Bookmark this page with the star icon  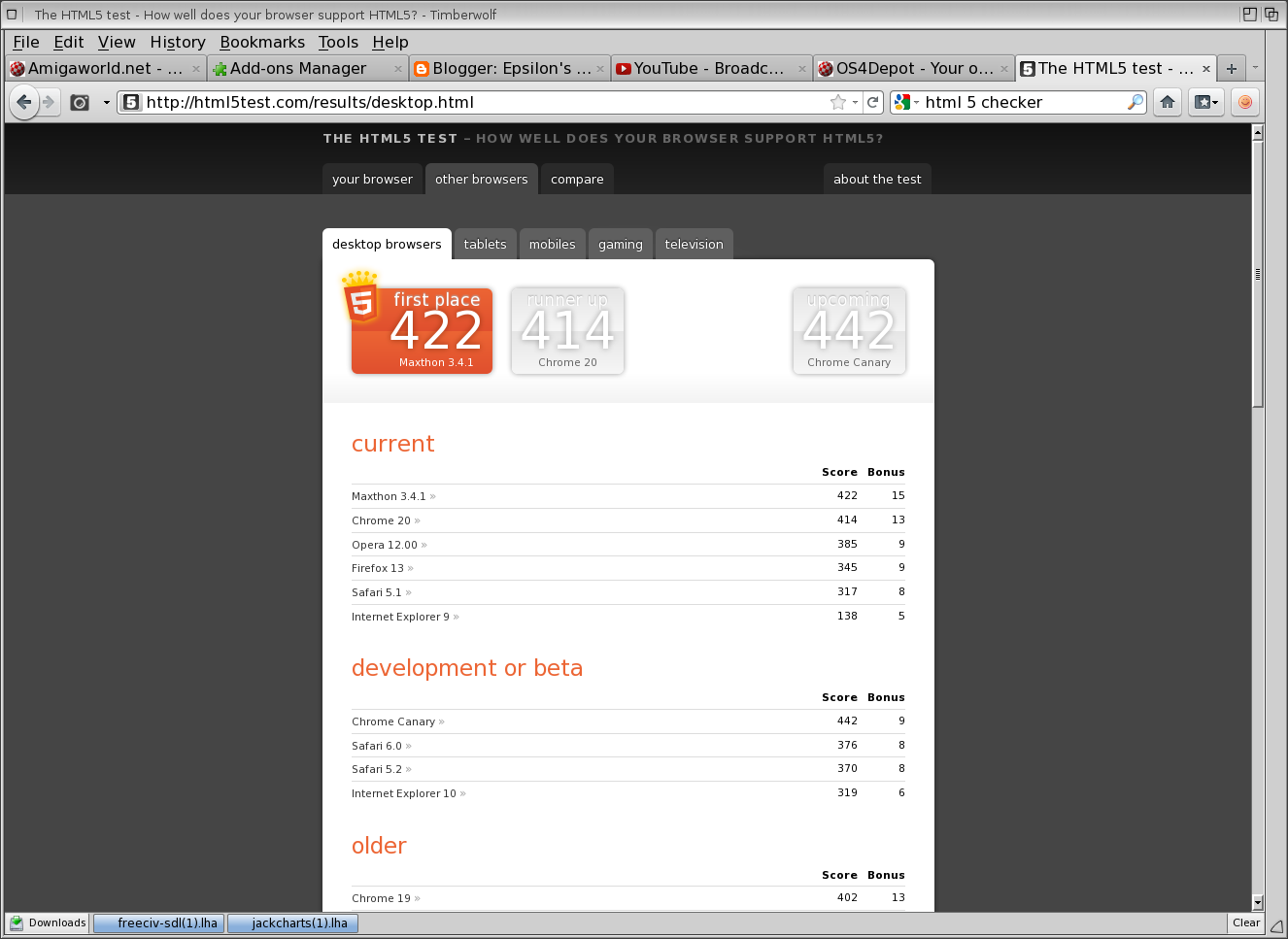click(838, 102)
